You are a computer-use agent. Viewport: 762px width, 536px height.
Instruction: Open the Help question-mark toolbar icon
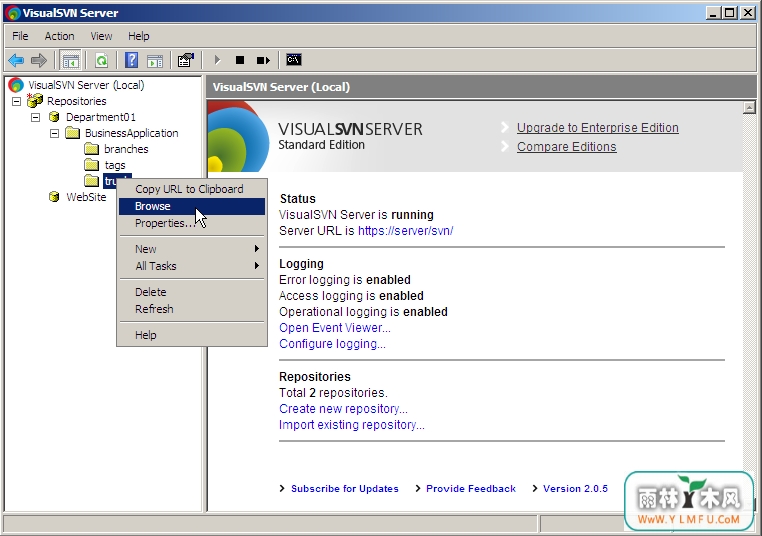pos(131,60)
